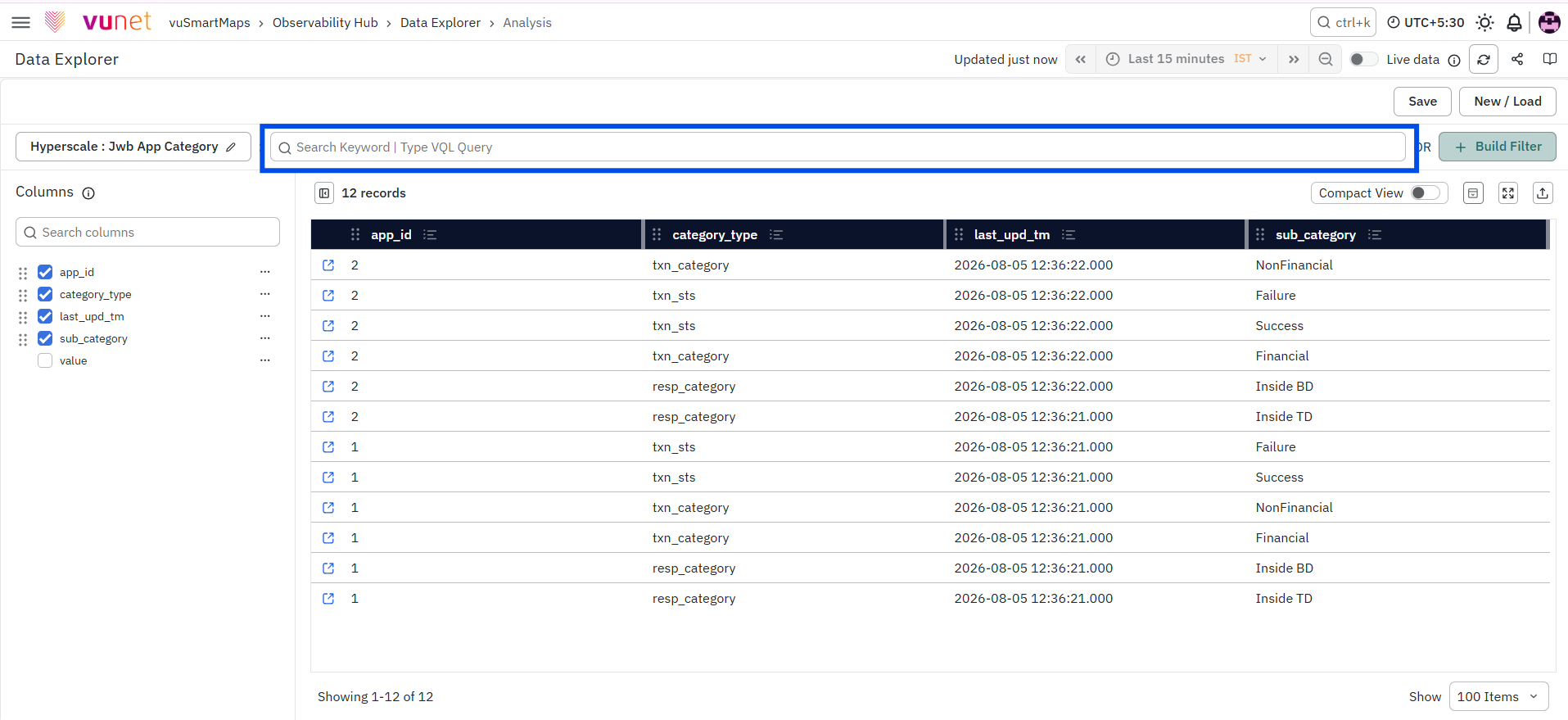Click the export/download table icon

click(1543, 193)
